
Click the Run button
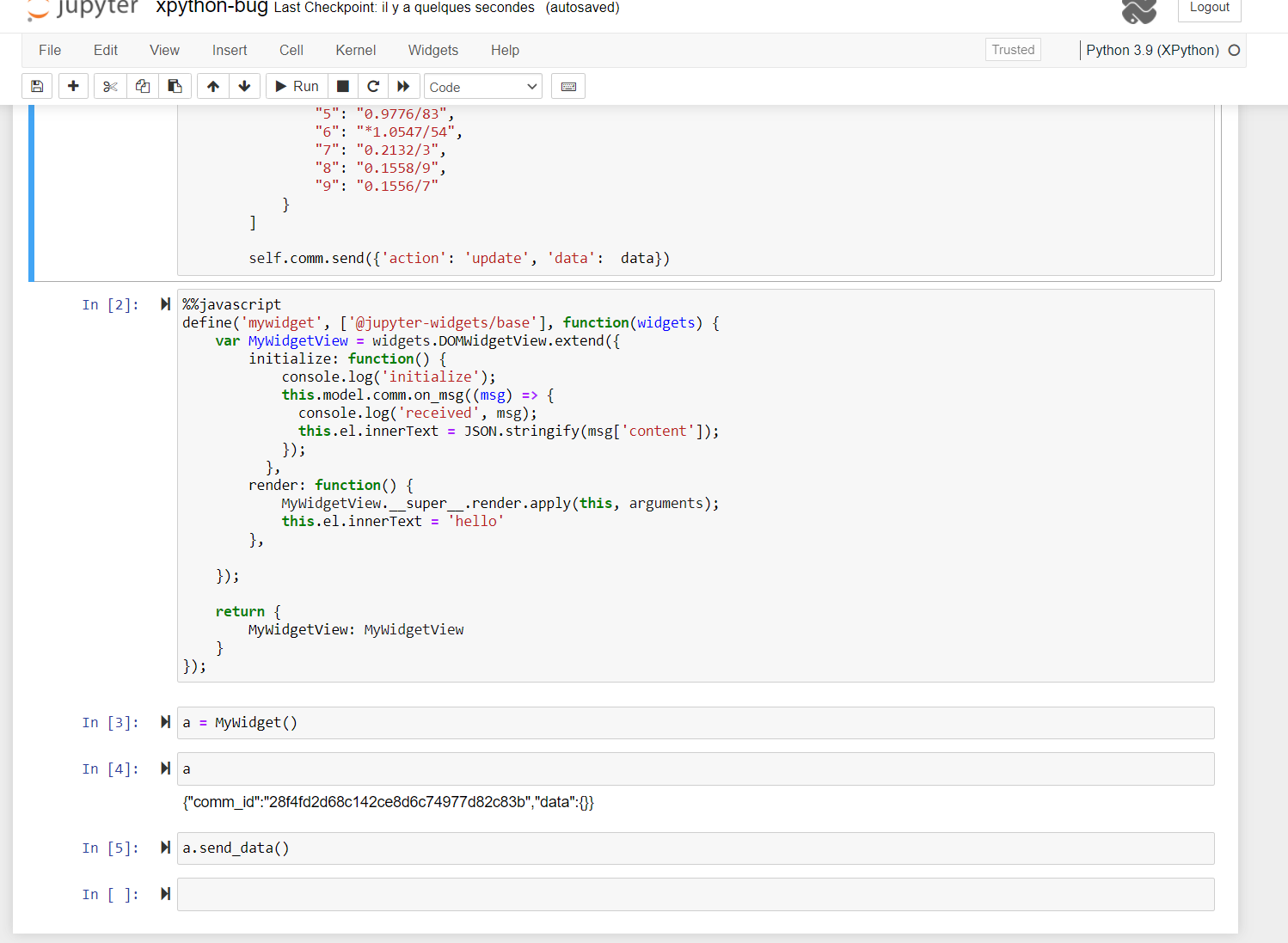(x=295, y=86)
